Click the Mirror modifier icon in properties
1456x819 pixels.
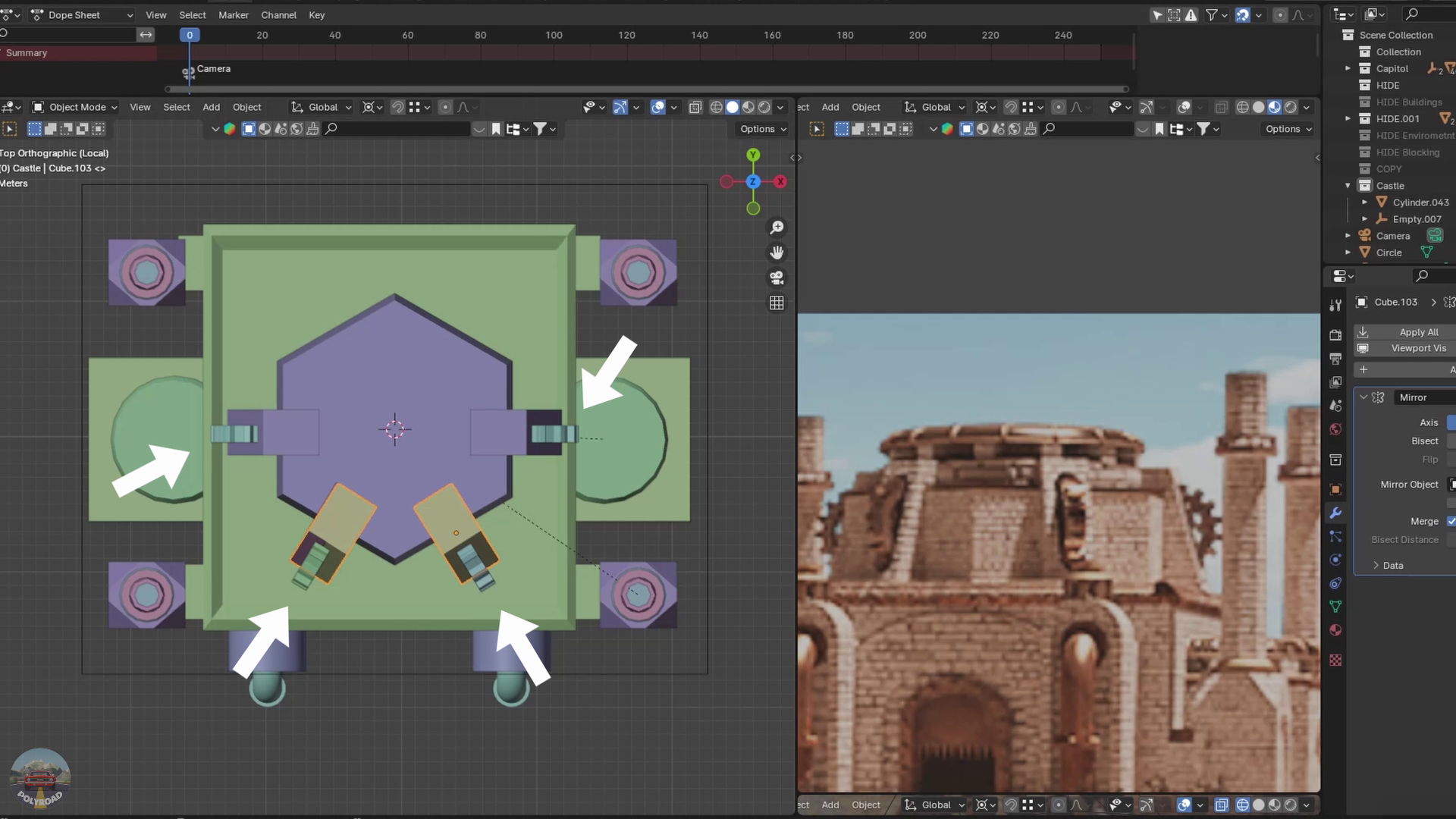(x=1379, y=397)
